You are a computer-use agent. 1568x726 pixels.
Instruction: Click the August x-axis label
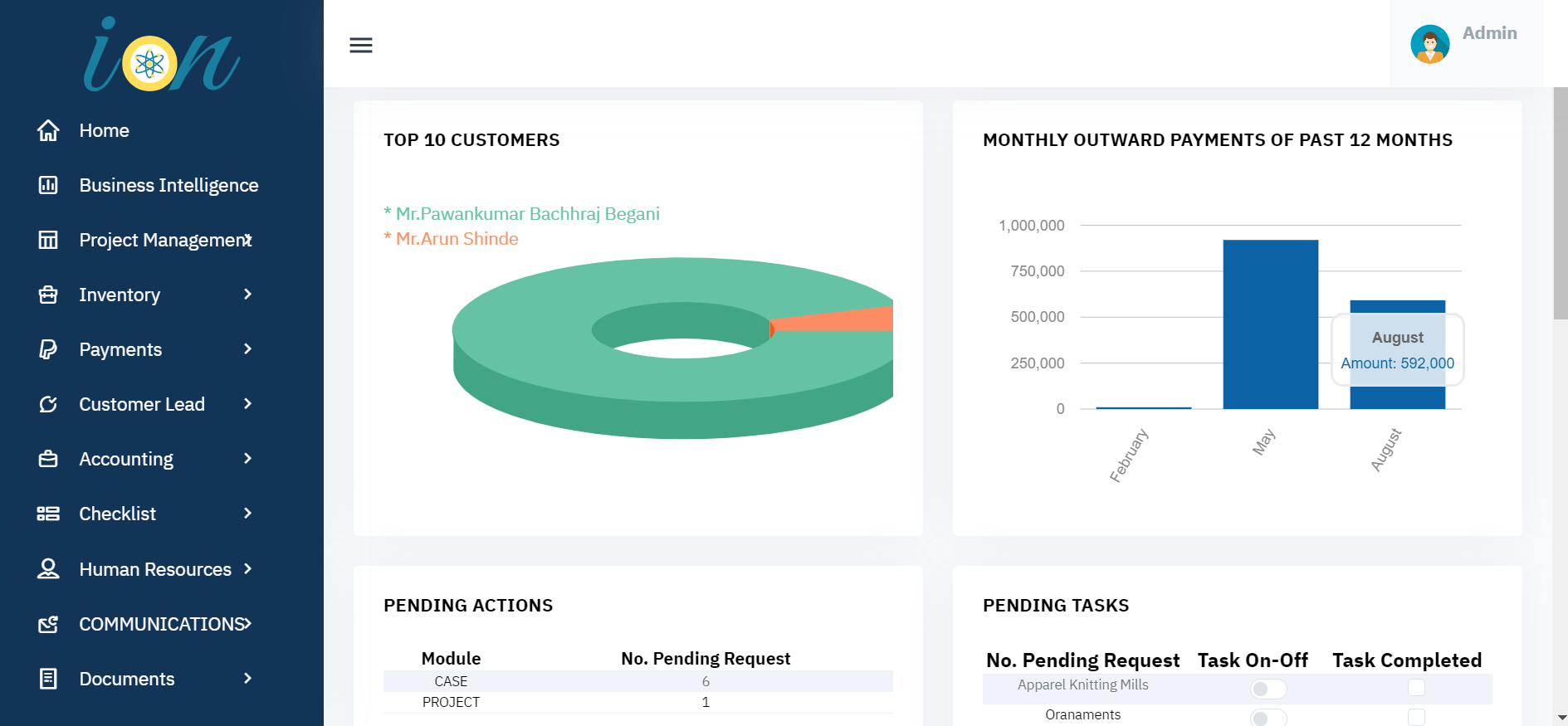click(1385, 450)
